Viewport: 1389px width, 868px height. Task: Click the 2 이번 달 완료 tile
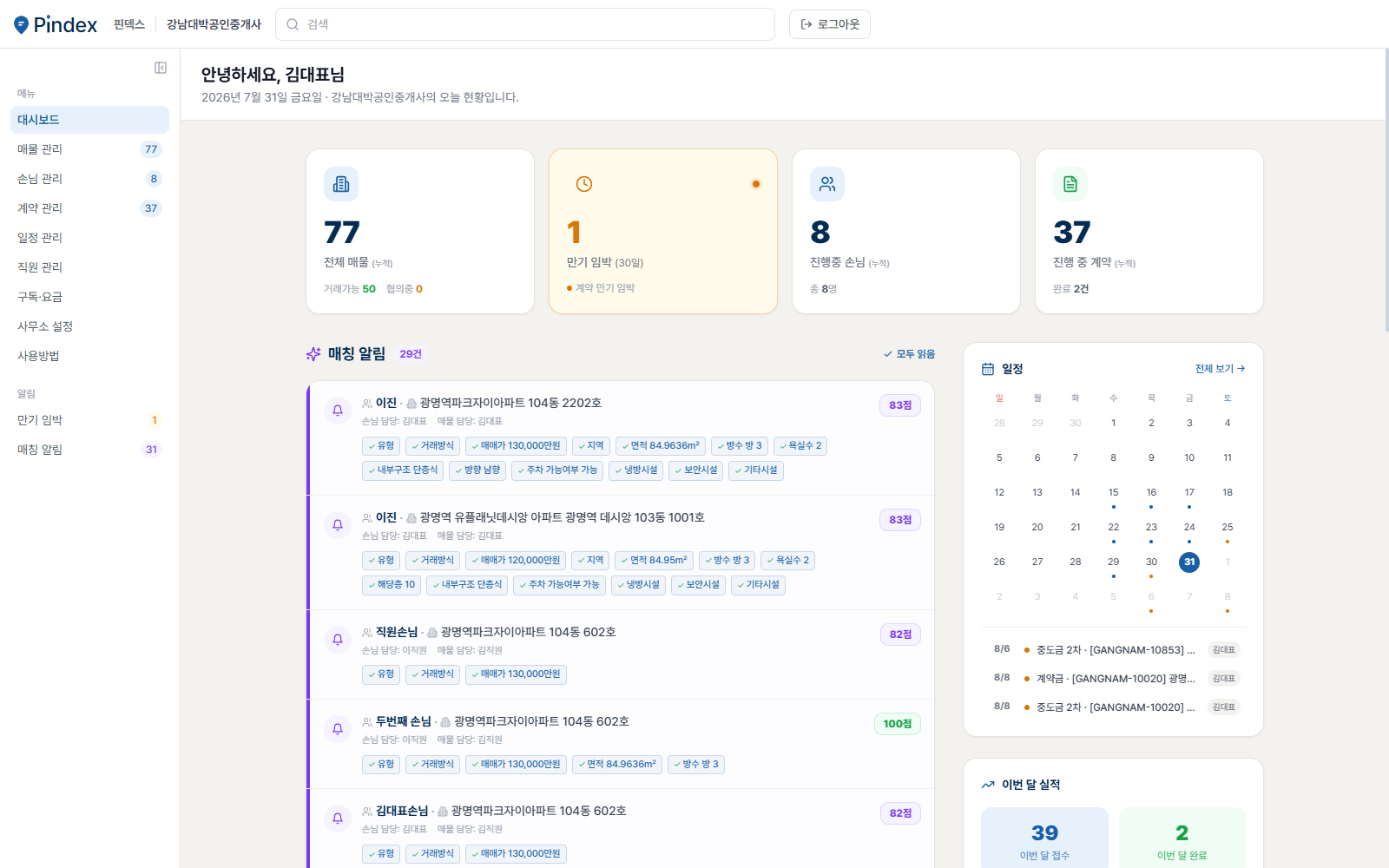(1182, 838)
